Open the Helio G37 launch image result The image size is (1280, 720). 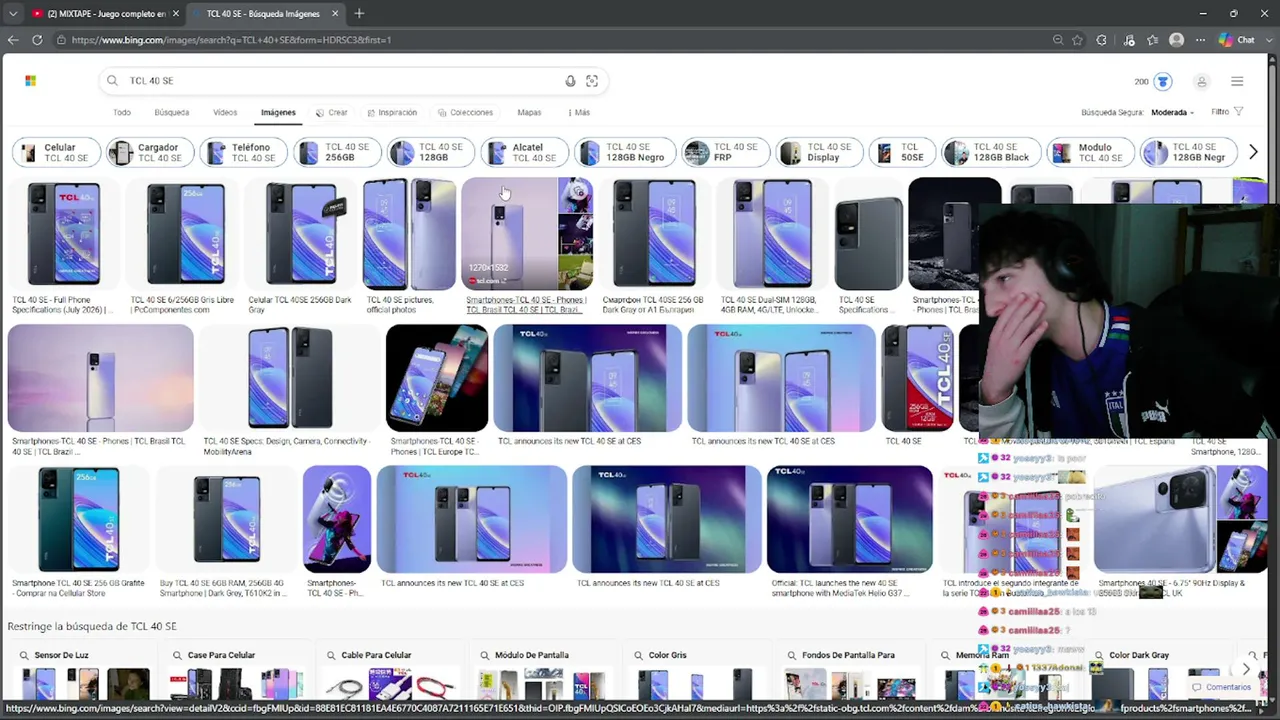coord(849,519)
